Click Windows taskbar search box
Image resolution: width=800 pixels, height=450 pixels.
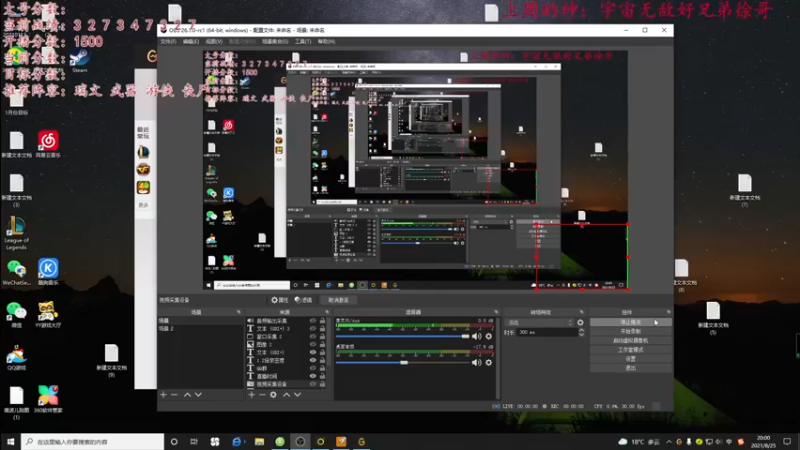pyautogui.click(x=92, y=441)
